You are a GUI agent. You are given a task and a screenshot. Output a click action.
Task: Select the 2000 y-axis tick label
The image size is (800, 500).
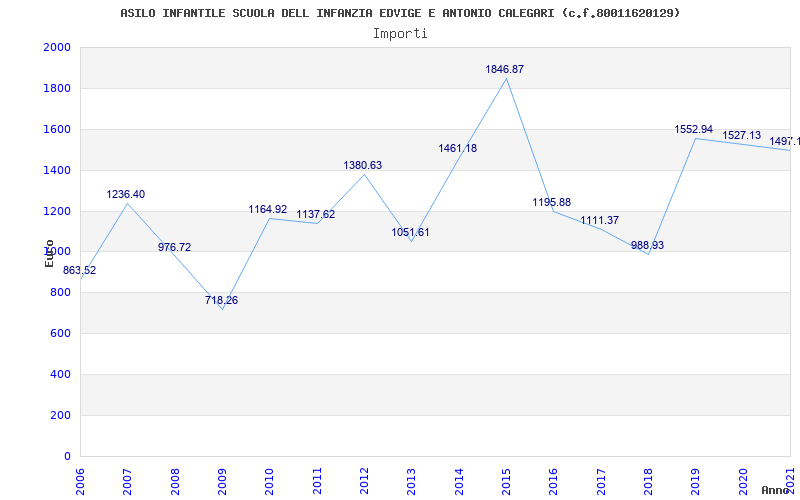(57, 47)
